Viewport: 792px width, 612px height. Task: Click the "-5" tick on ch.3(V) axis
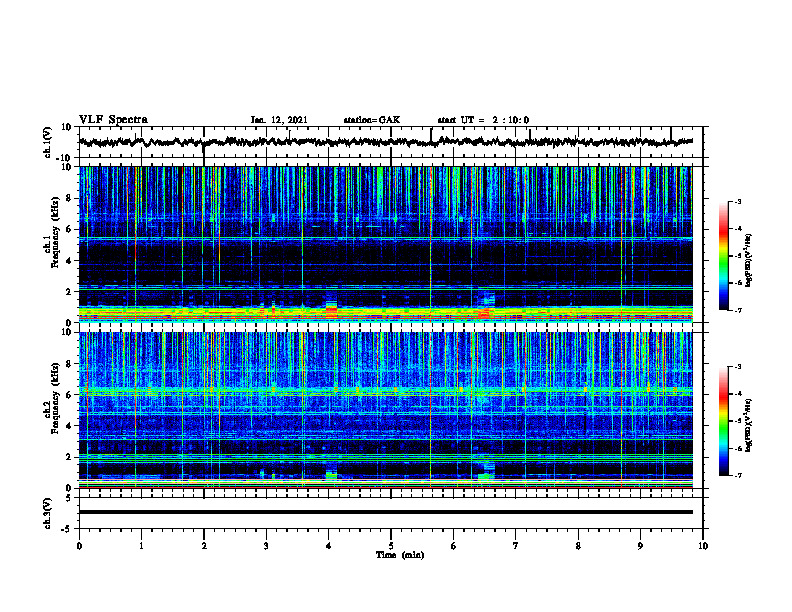67,529
